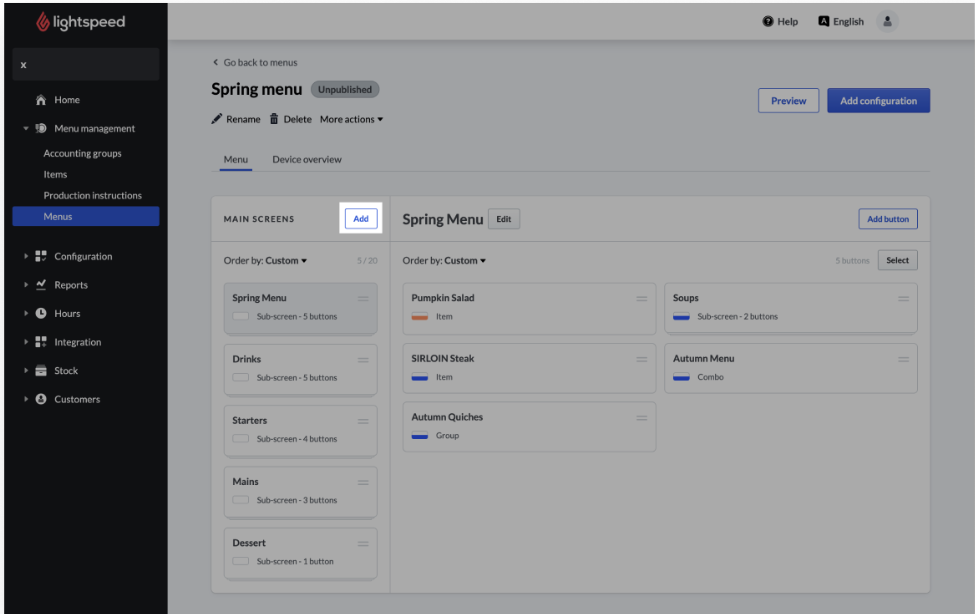Click the Help question mark icon

point(768,21)
